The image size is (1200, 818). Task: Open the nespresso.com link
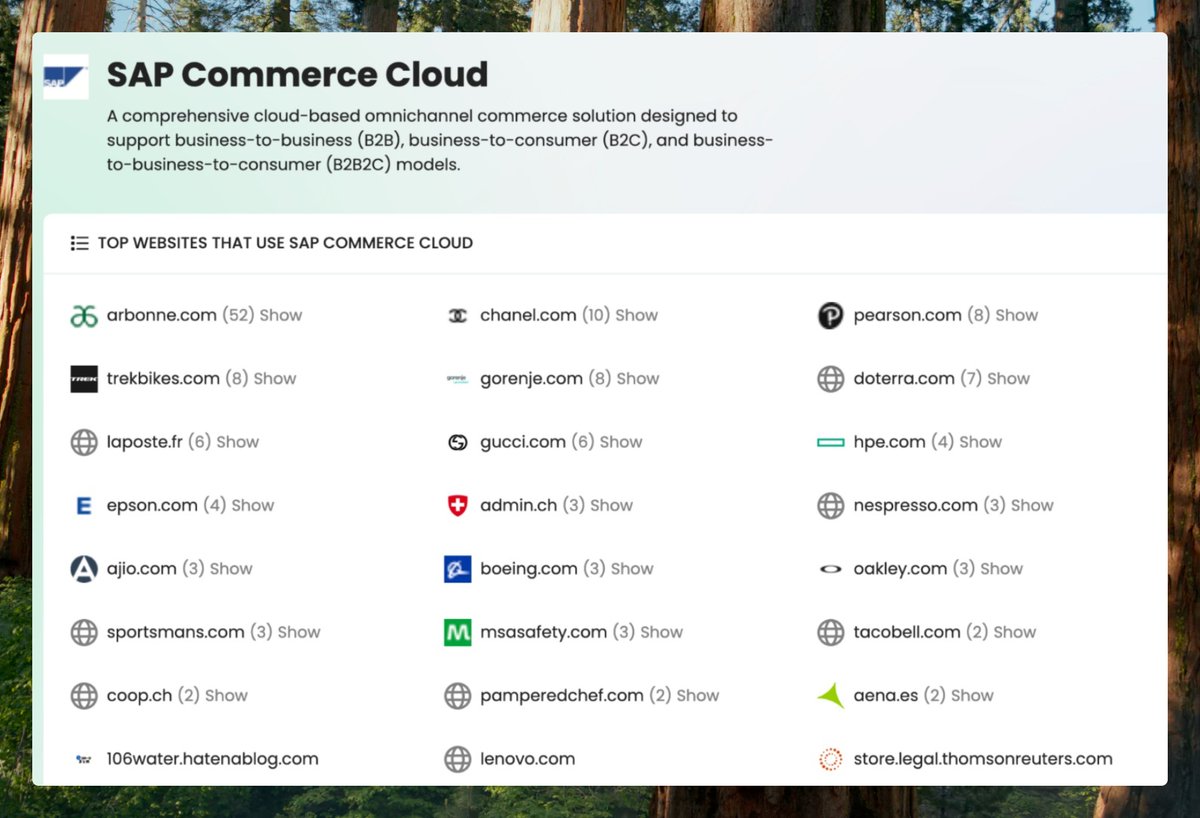pos(916,505)
